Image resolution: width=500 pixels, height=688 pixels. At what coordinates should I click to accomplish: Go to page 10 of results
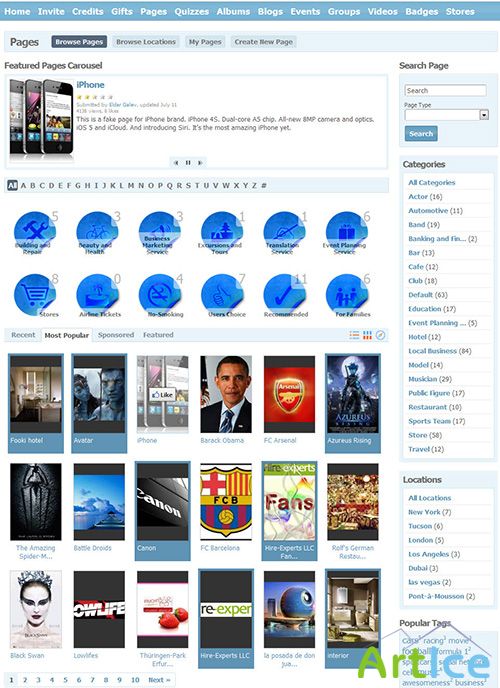coord(135,680)
